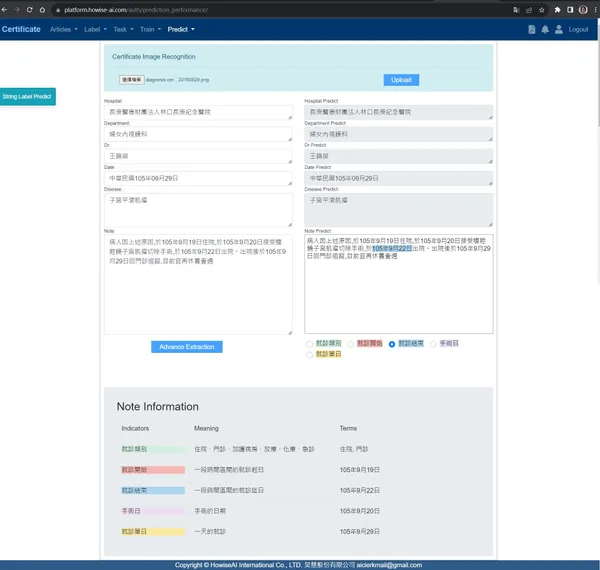Click the term 105年9月20日 in Note Information
This screenshot has width=600, height=570.
click(x=360, y=511)
